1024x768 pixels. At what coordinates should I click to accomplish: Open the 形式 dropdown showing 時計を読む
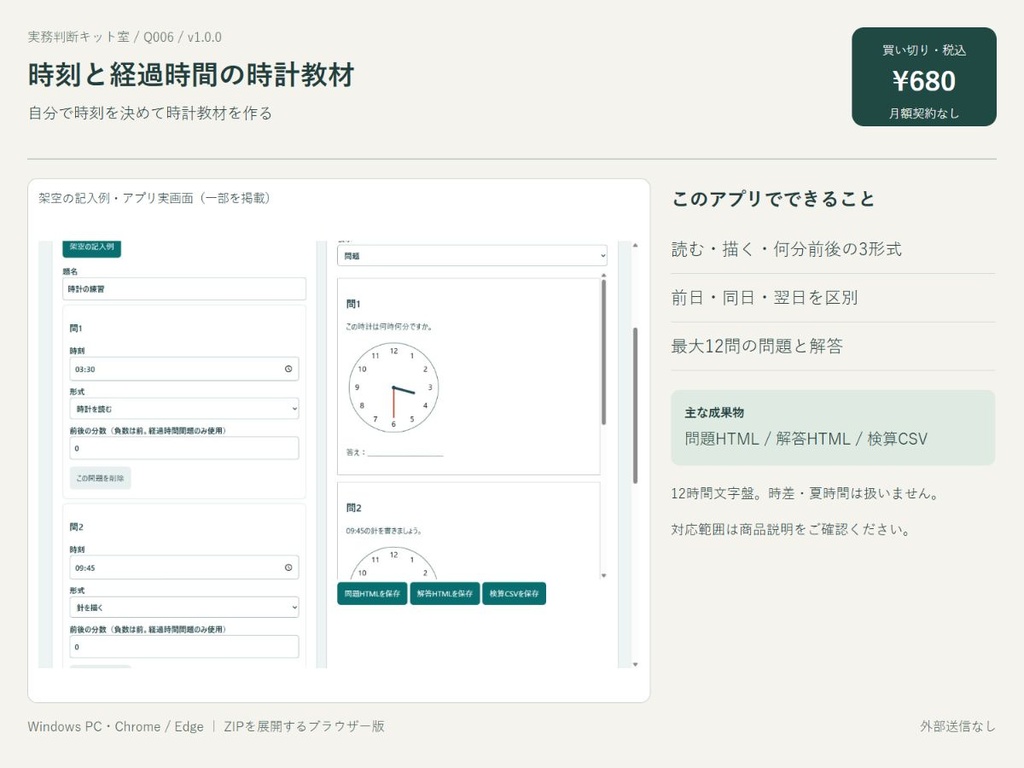(184, 409)
